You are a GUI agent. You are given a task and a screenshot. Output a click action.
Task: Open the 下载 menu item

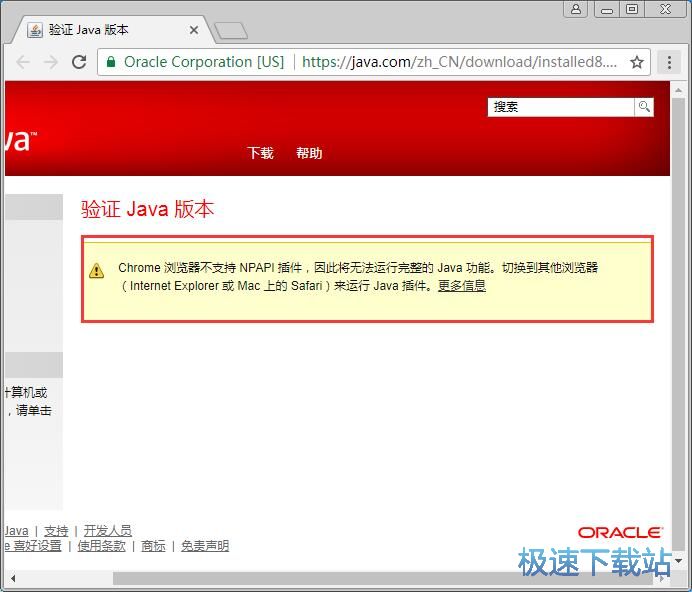pyautogui.click(x=260, y=153)
